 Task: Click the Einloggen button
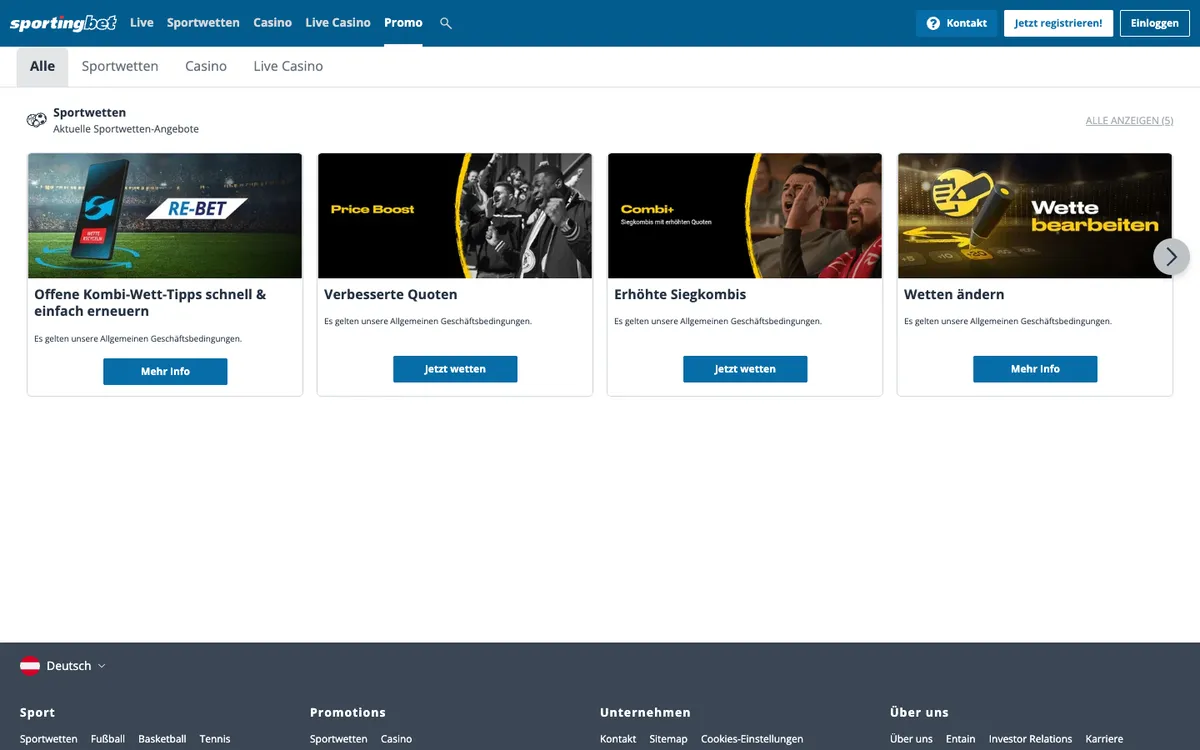click(1155, 23)
